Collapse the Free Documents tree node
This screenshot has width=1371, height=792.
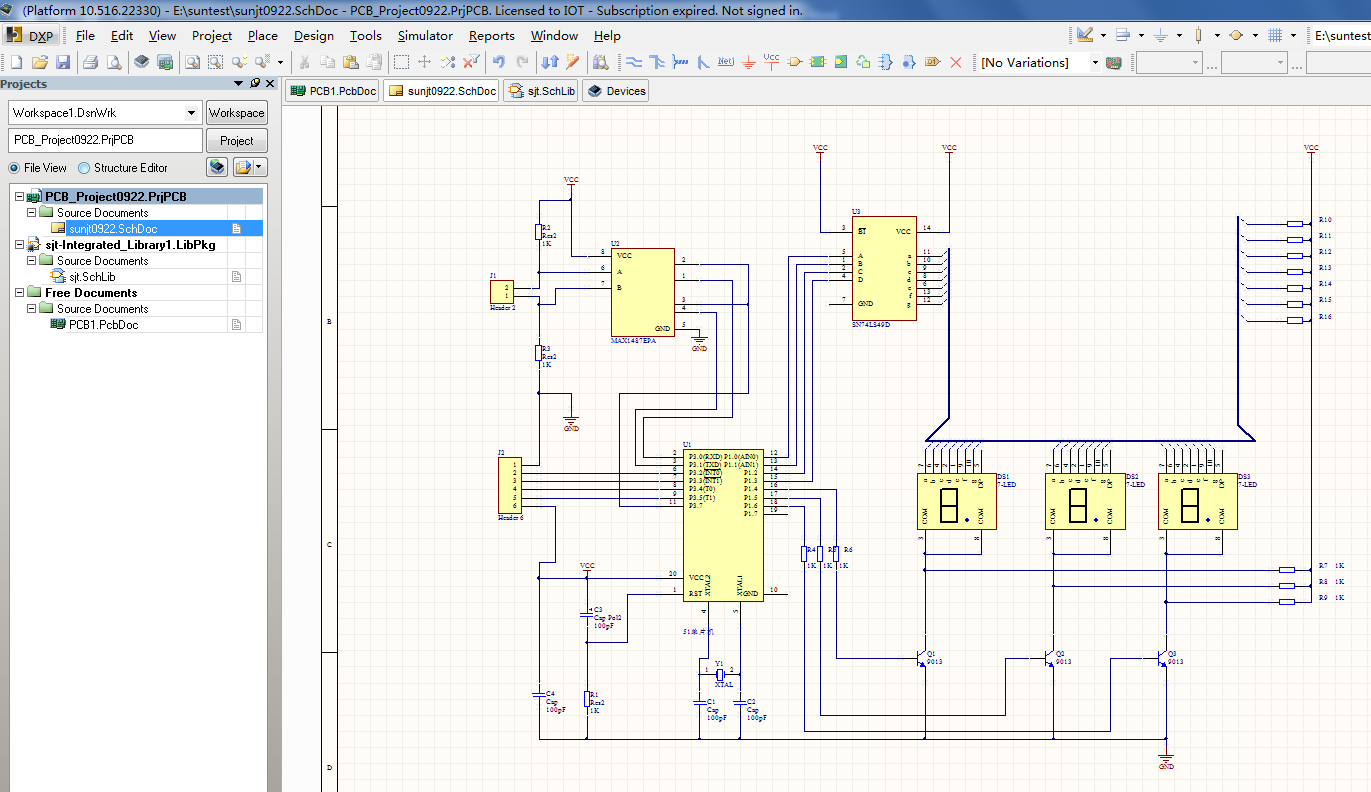19,293
